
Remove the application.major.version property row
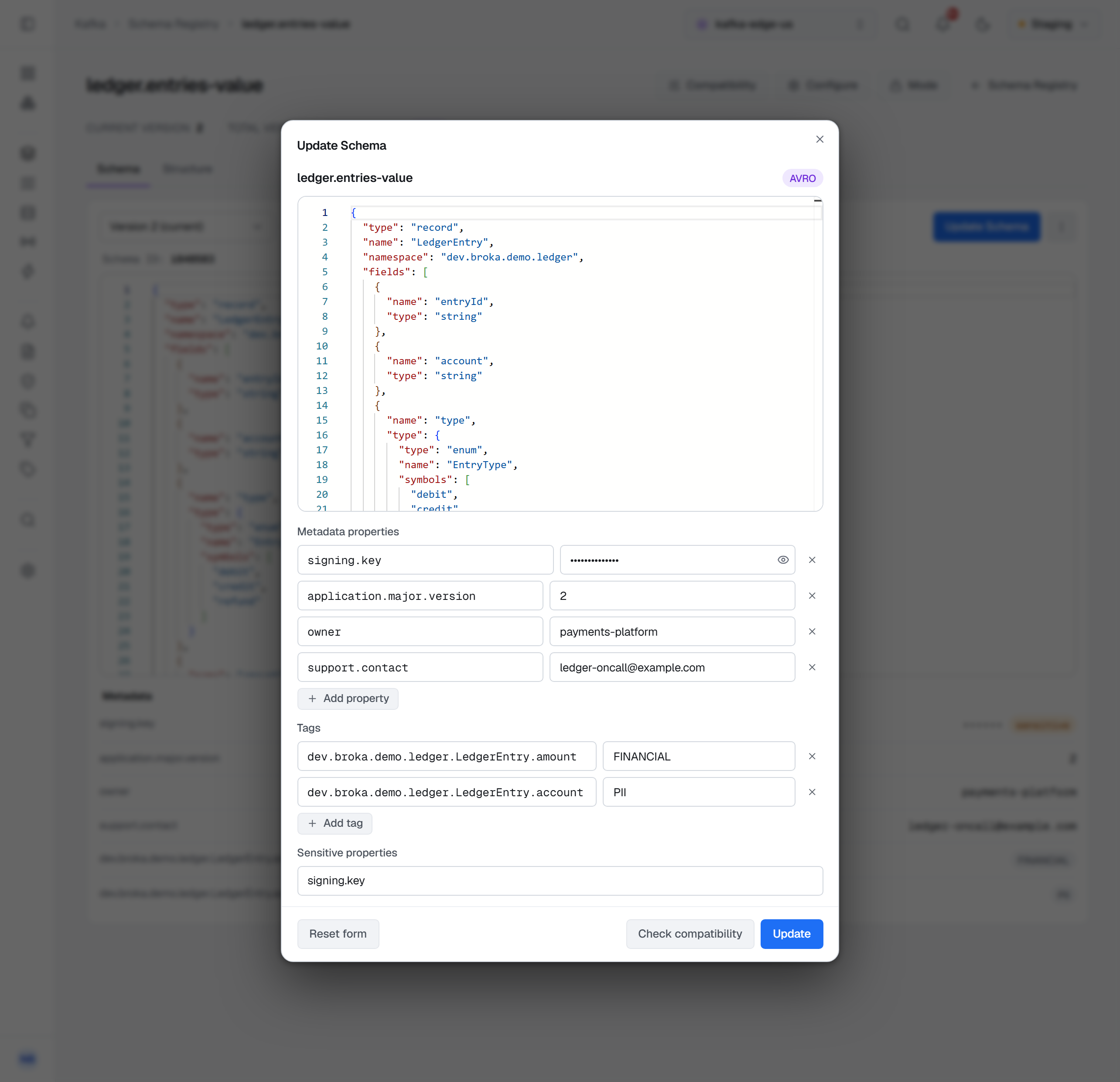812,596
